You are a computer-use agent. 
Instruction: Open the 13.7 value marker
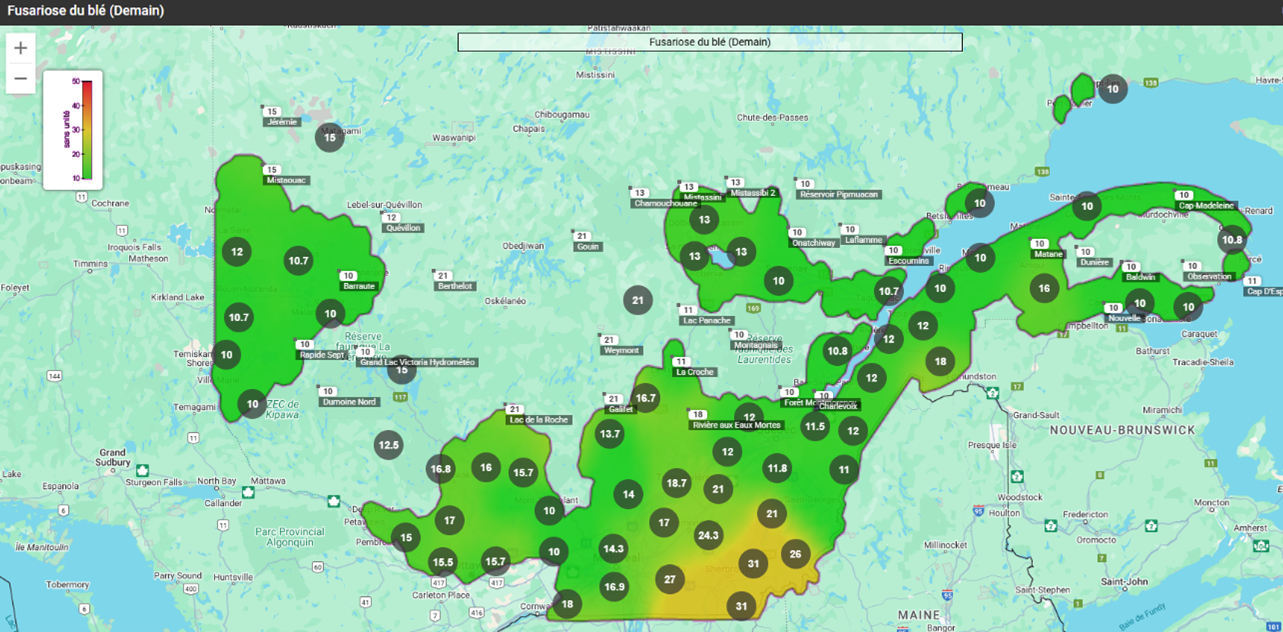point(610,434)
